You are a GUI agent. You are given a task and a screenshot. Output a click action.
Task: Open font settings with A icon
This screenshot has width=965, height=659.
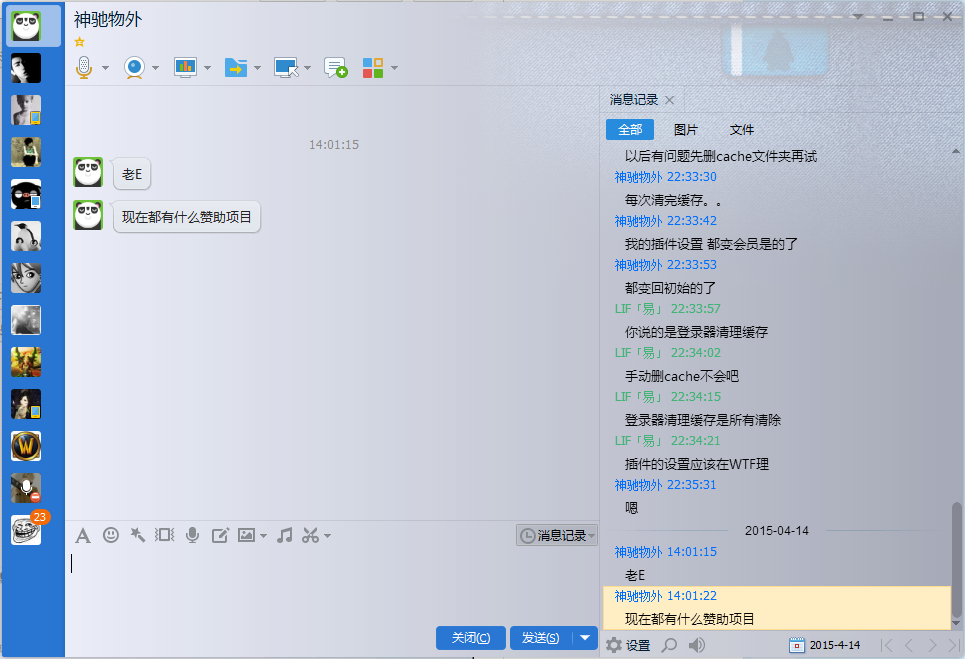tap(83, 536)
